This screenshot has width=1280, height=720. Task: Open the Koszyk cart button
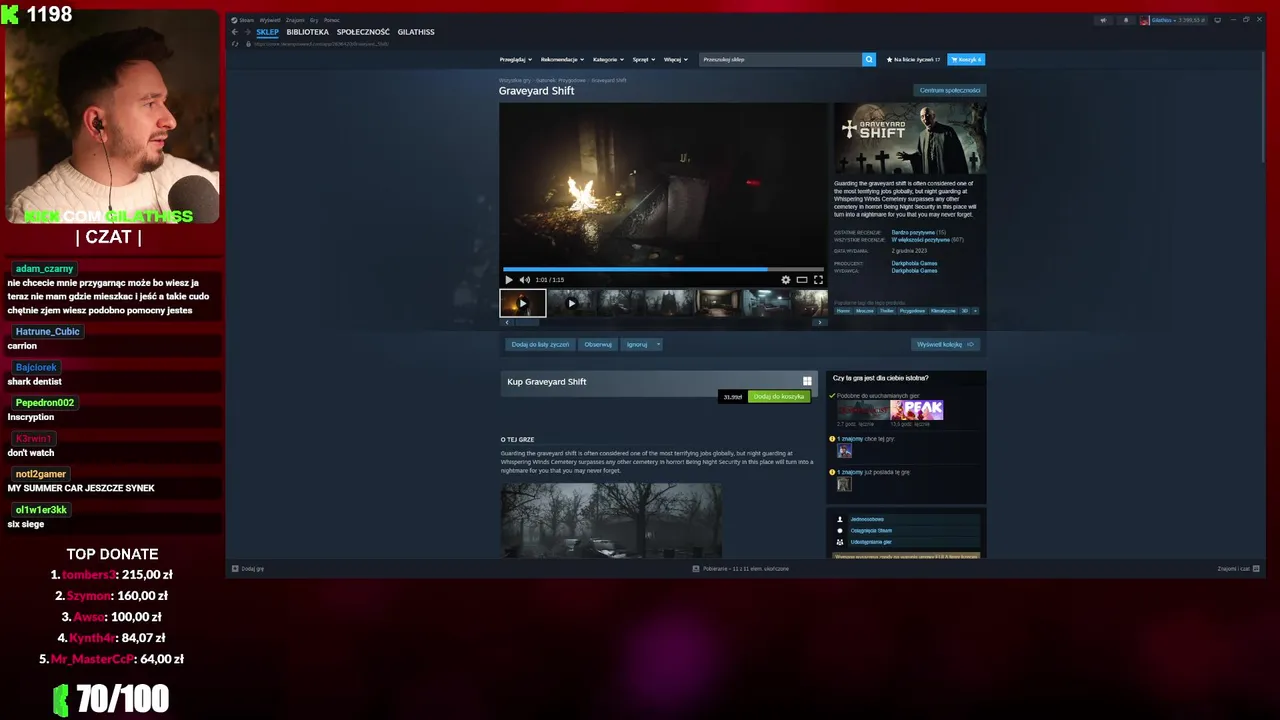966,59
